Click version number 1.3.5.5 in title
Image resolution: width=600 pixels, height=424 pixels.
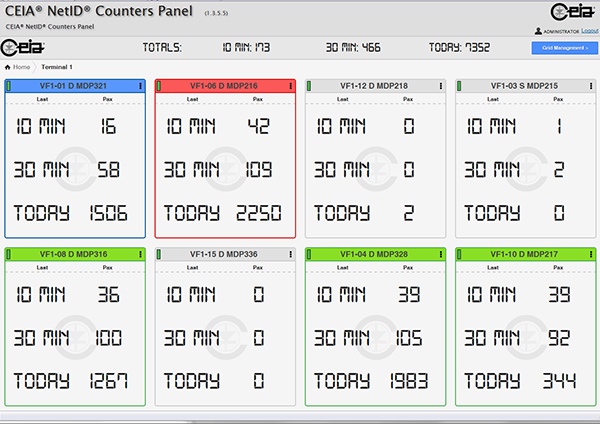tap(216, 13)
